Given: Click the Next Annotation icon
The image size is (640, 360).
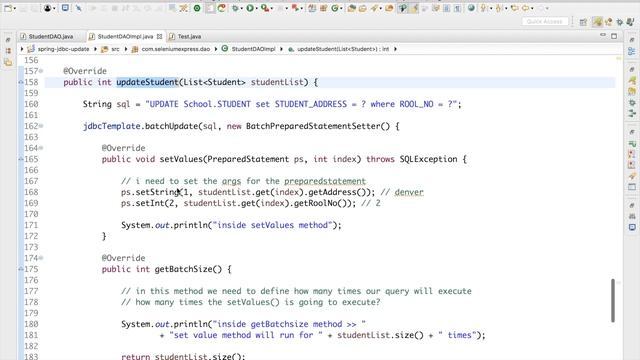Looking at the screenshot, I should [x=484, y=8].
